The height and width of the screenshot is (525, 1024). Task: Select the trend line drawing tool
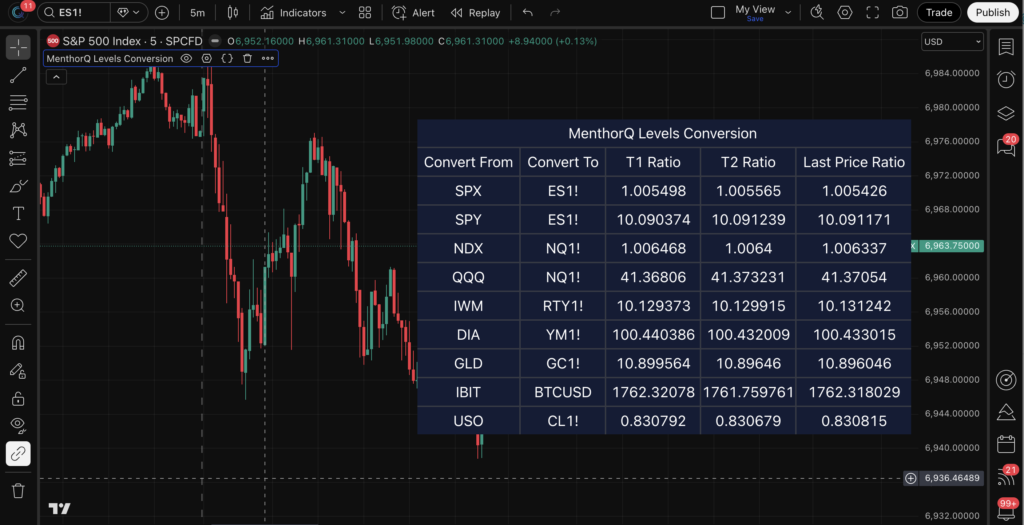point(18,74)
